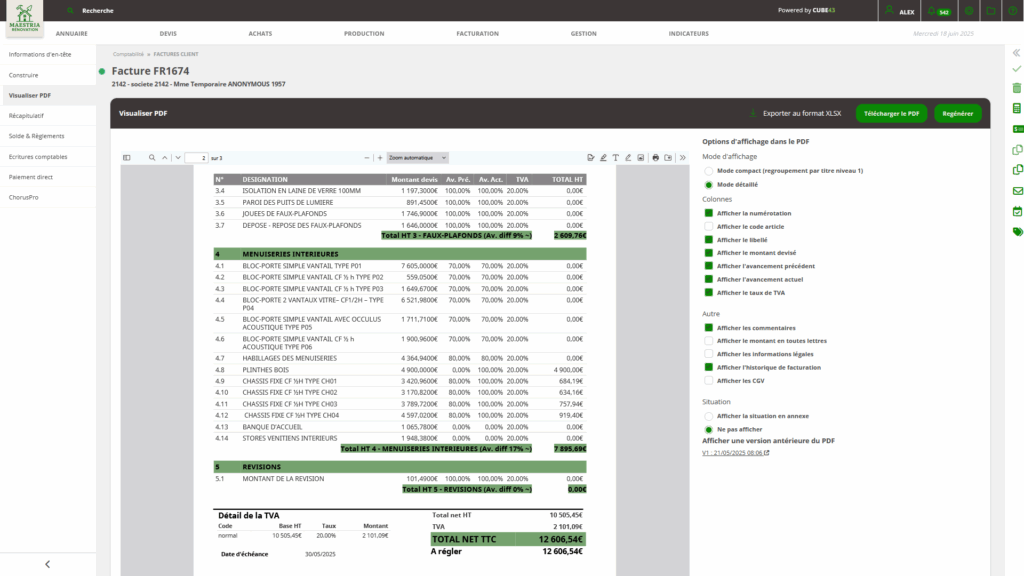Image resolution: width=1024 pixels, height=576 pixels.
Task: Open previous version V1 link
Action: [x=735, y=453]
